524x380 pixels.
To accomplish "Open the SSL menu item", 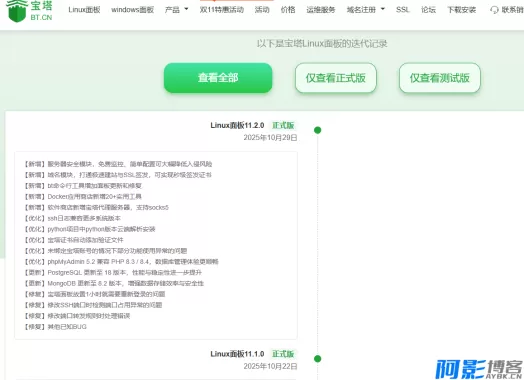I will tap(403, 10).
